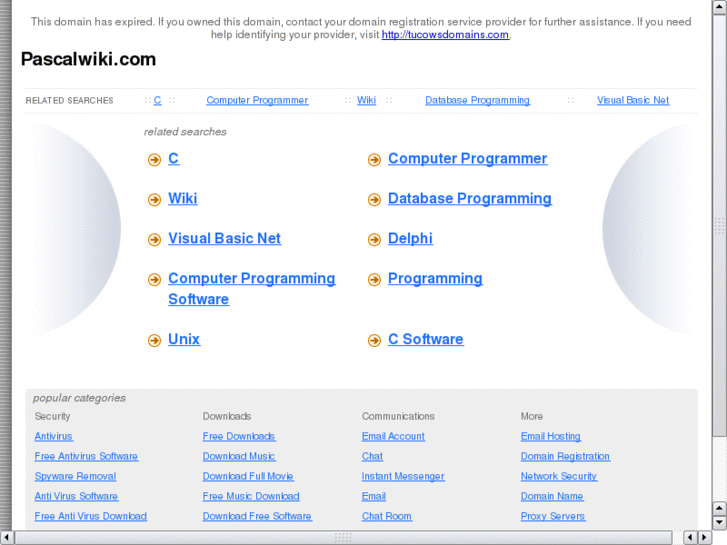This screenshot has height=545, width=727.
Task: Click the orange arrow icon beside C
Action: pyautogui.click(x=154, y=160)
